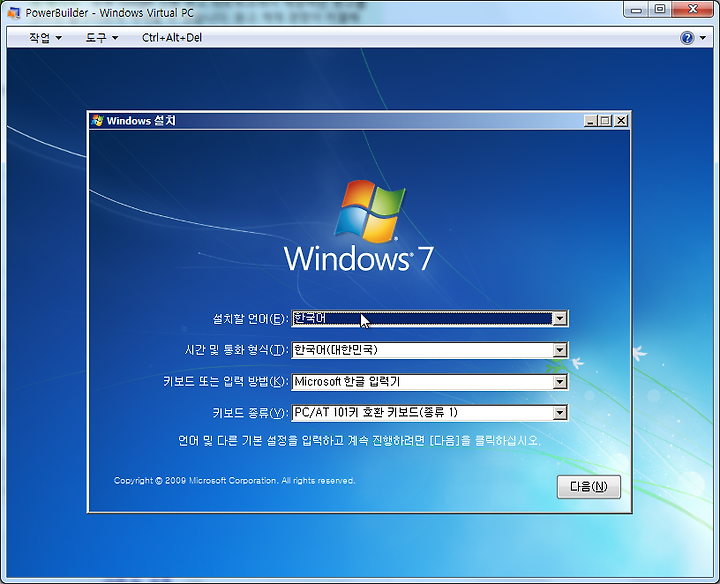Click the 다음(N) button

tap(589, 487)
